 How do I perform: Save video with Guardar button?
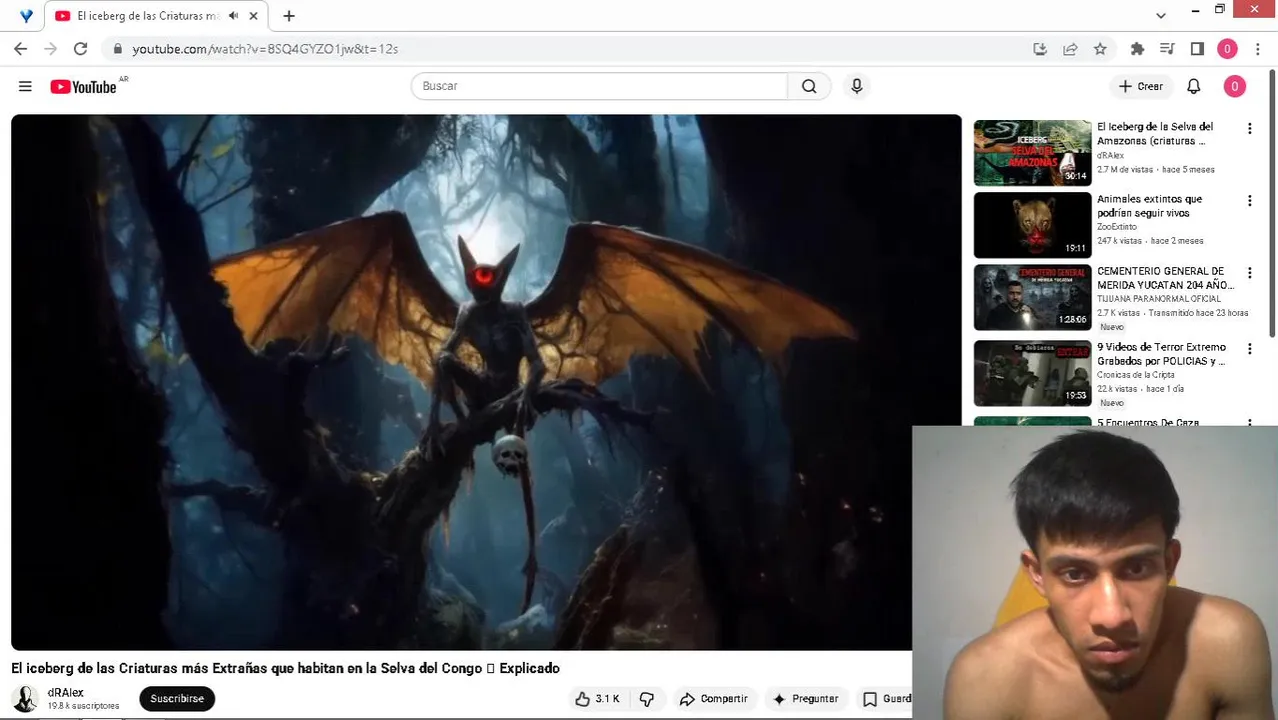point(886,699)
